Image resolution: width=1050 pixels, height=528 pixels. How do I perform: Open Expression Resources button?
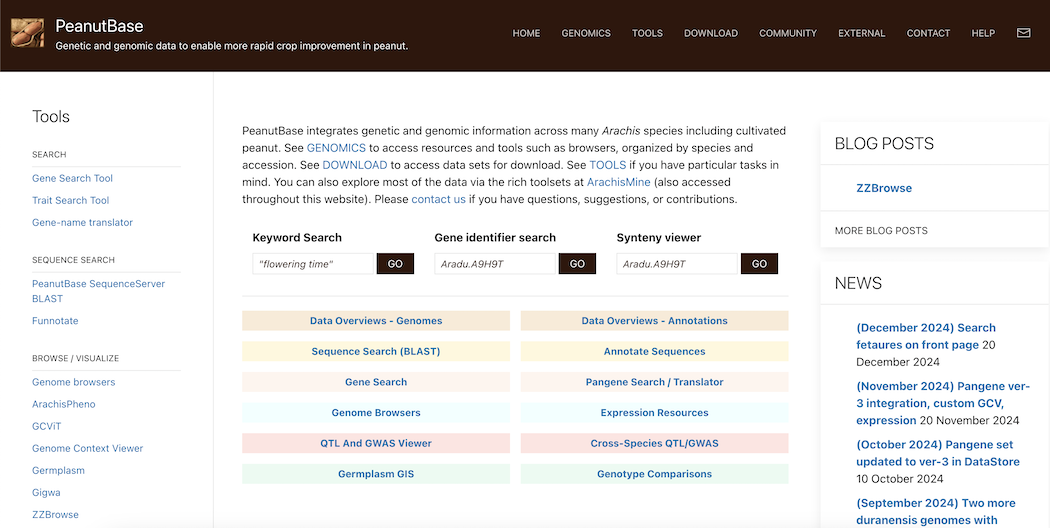coord(654,413)
